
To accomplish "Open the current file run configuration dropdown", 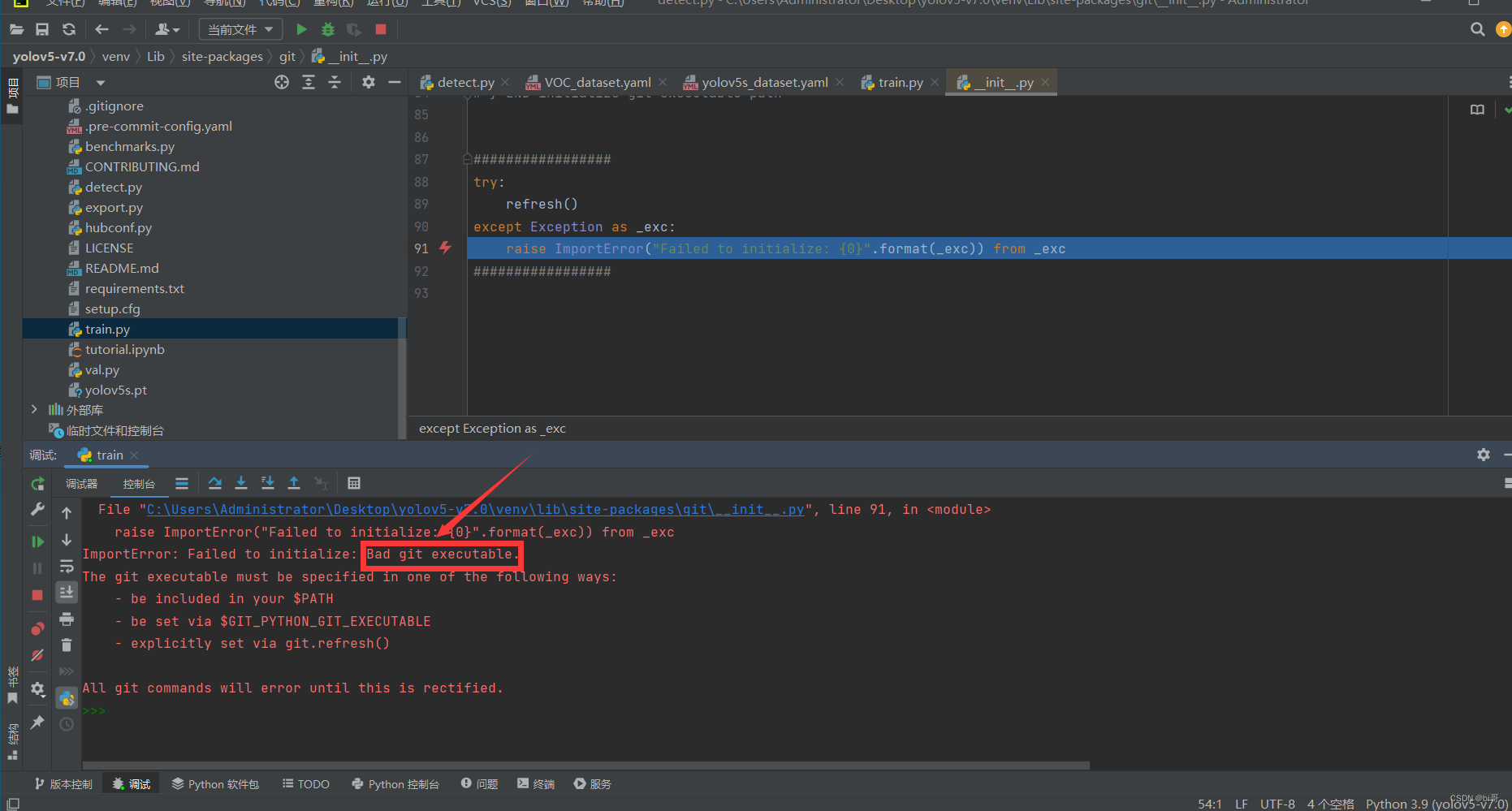I will pos(241,29).
